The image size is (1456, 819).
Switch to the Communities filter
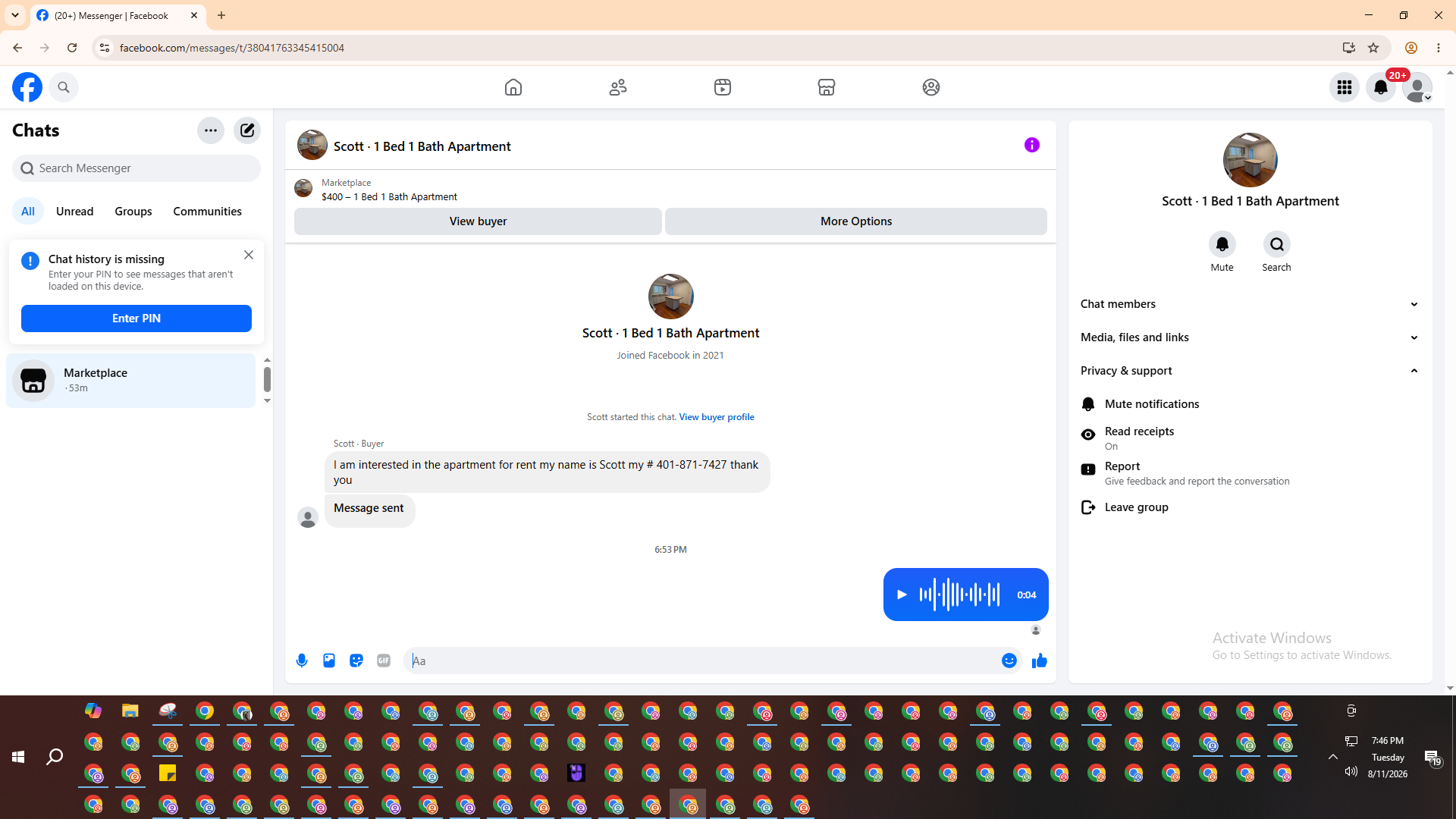coord(207,212)
